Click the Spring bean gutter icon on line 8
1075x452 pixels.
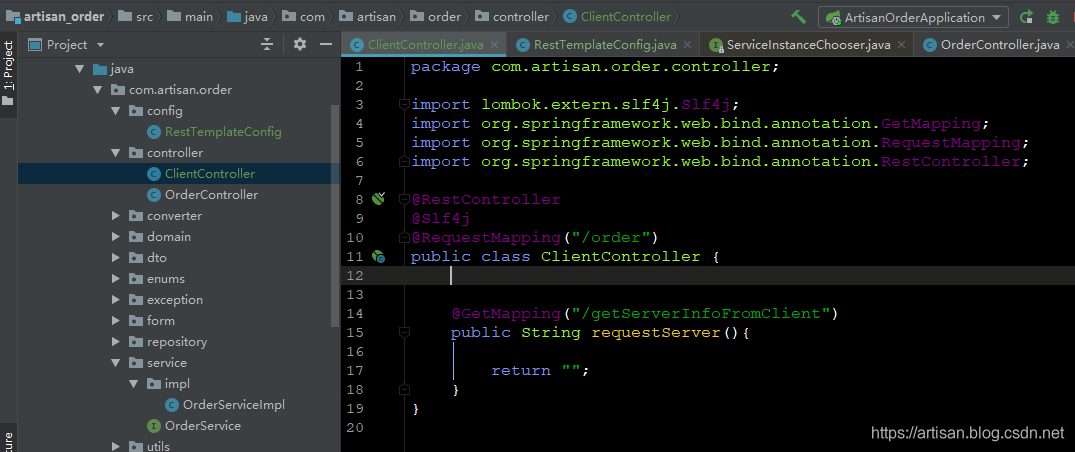point(379,199)
